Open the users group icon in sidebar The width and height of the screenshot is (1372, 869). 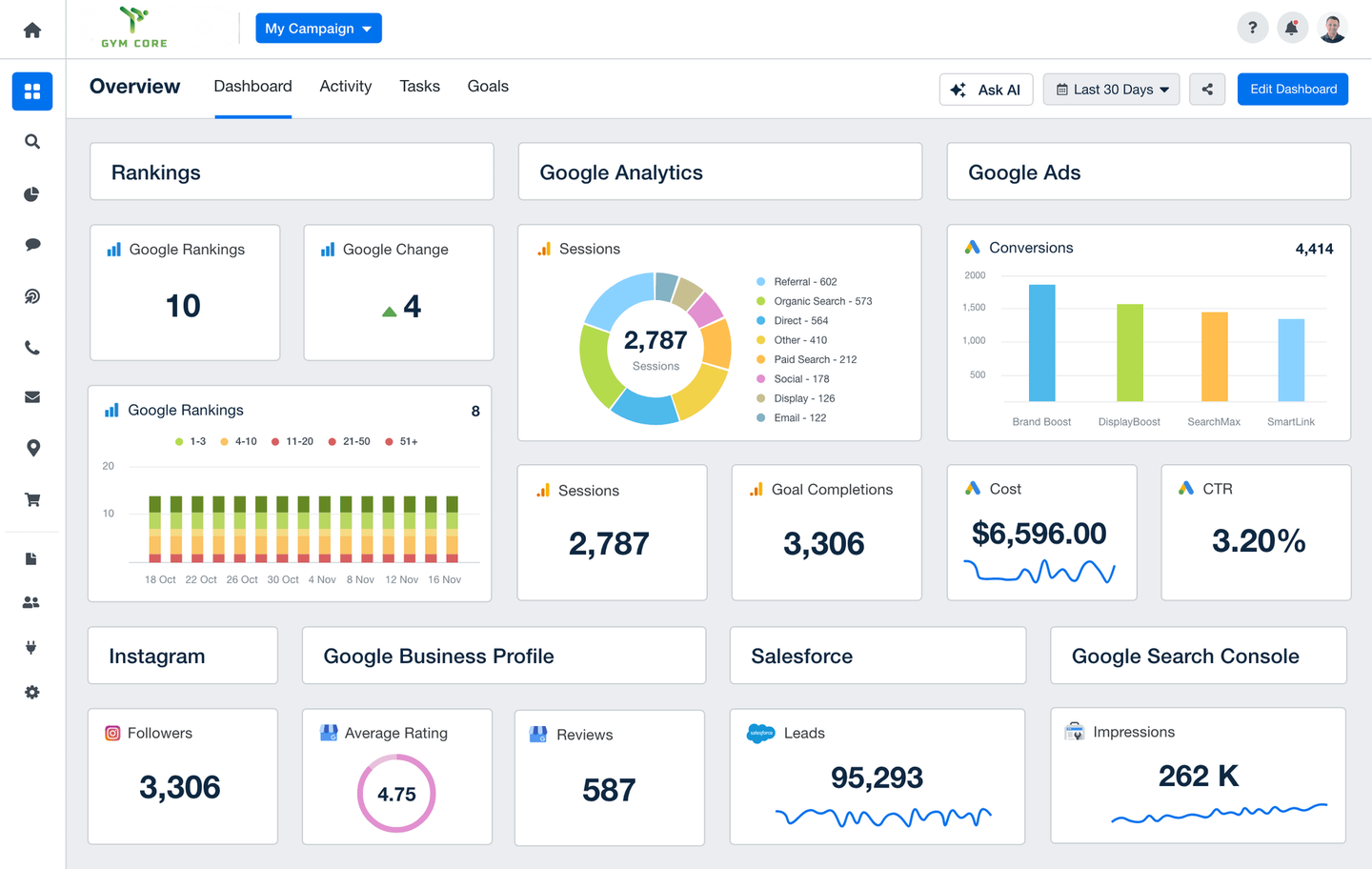coord(31,602)
